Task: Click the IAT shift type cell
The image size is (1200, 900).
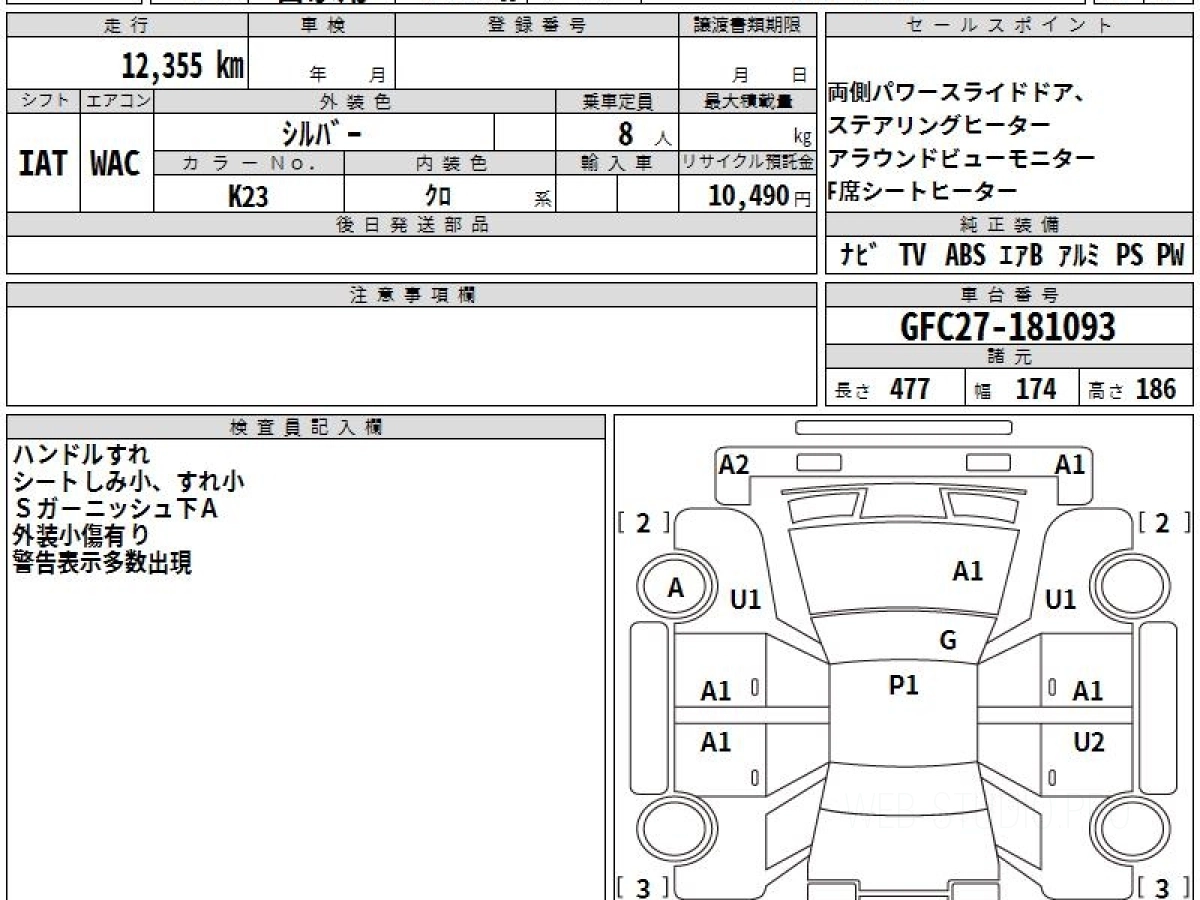Action: point(43,164)
